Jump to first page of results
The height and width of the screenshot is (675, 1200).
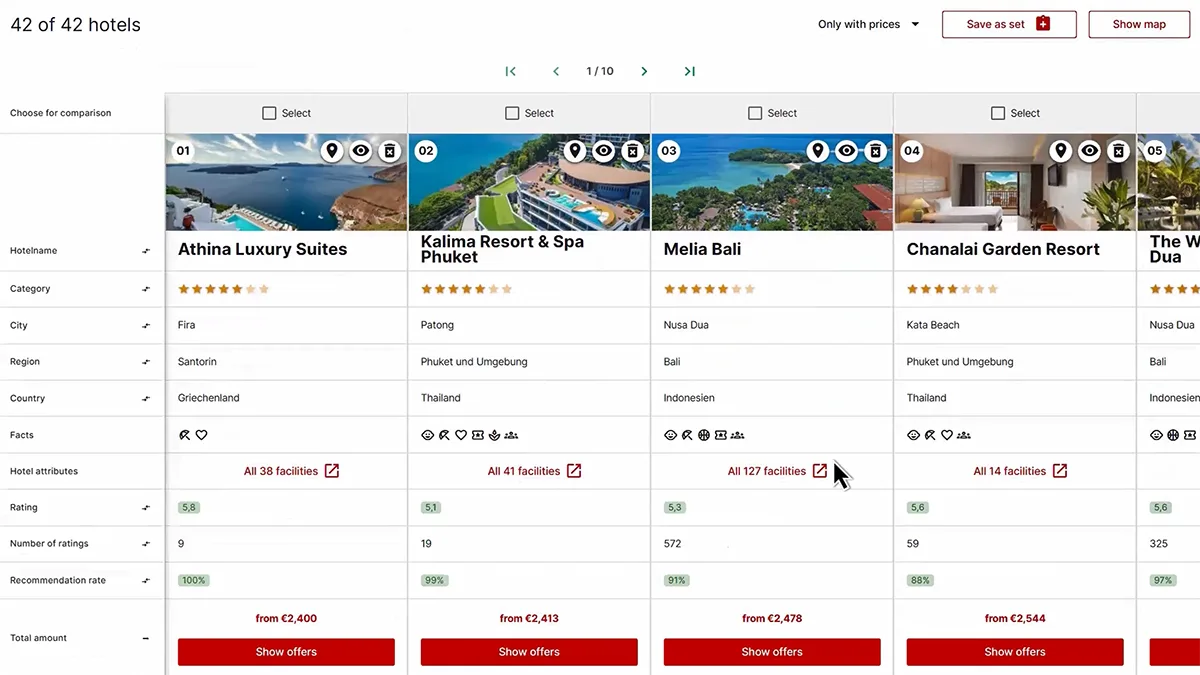point(511,71)
